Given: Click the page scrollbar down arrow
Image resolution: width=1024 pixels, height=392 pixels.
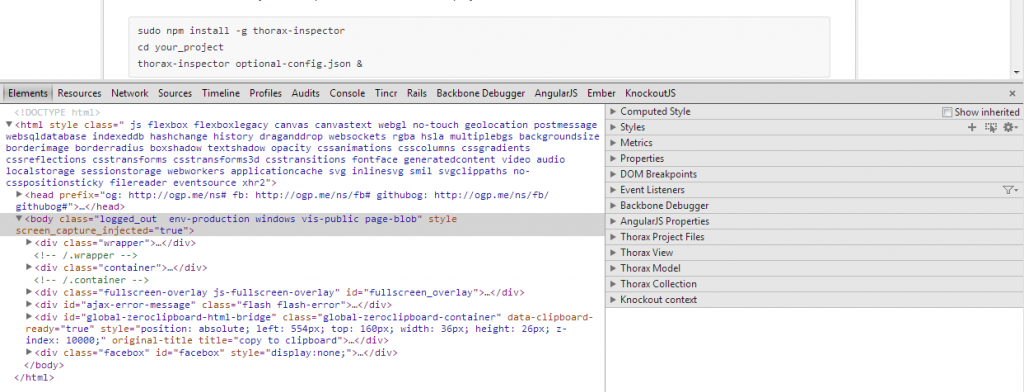Looking at the screenshot, I should 1017,72.
